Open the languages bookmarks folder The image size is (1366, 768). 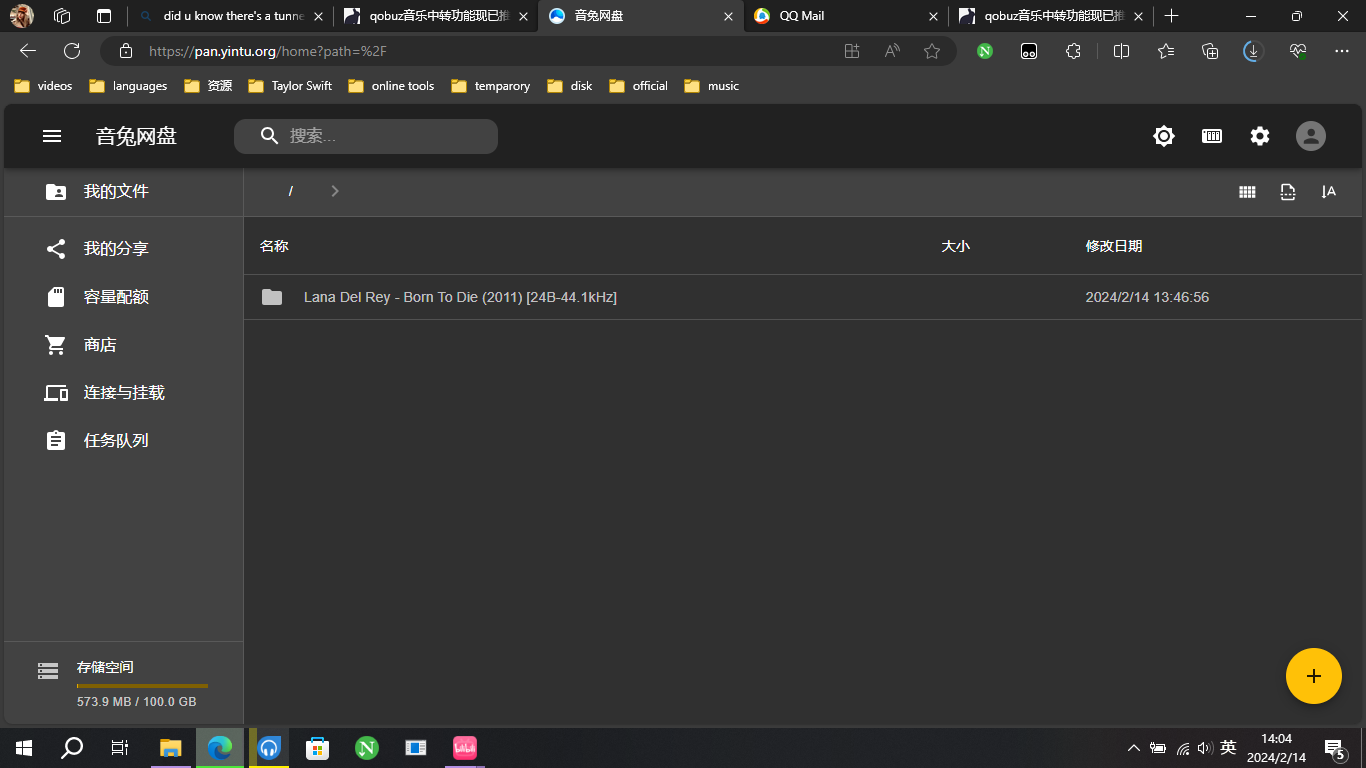point(128,86)
